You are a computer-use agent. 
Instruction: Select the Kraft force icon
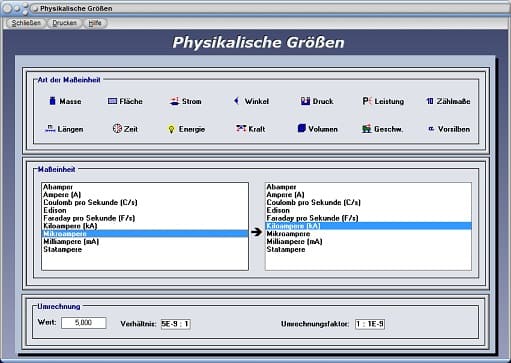[x=241, y=128]
